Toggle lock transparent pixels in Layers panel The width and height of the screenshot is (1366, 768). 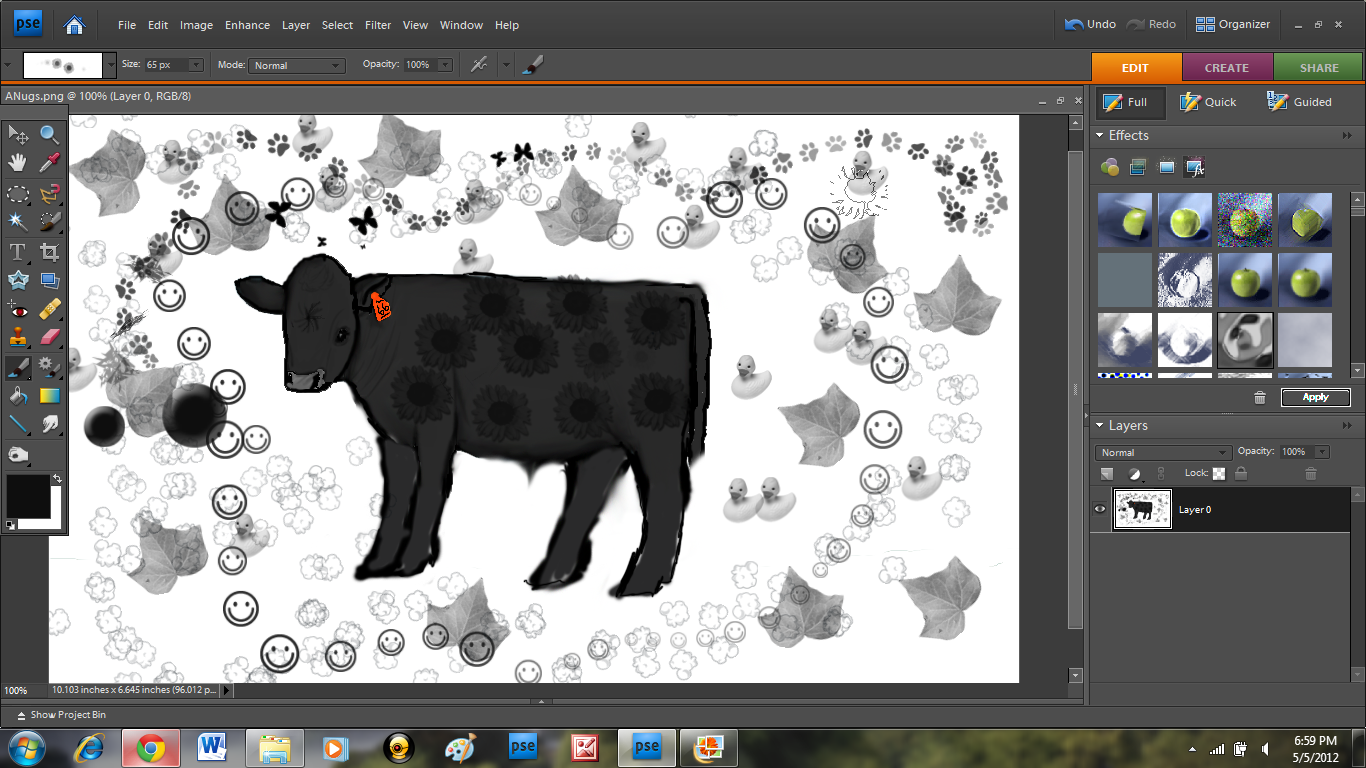[1219, 474]
